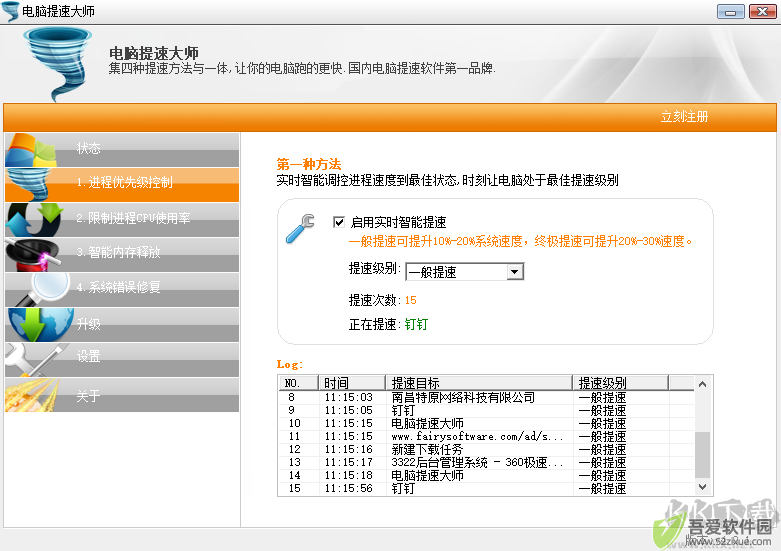Click the blue wrench icon in settings box
Image resolution: width=781 pixels, height=551 pixels.
click(300, 229)
